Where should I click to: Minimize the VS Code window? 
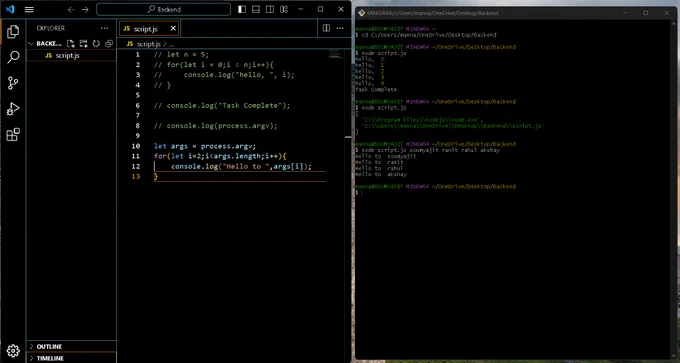302,9
